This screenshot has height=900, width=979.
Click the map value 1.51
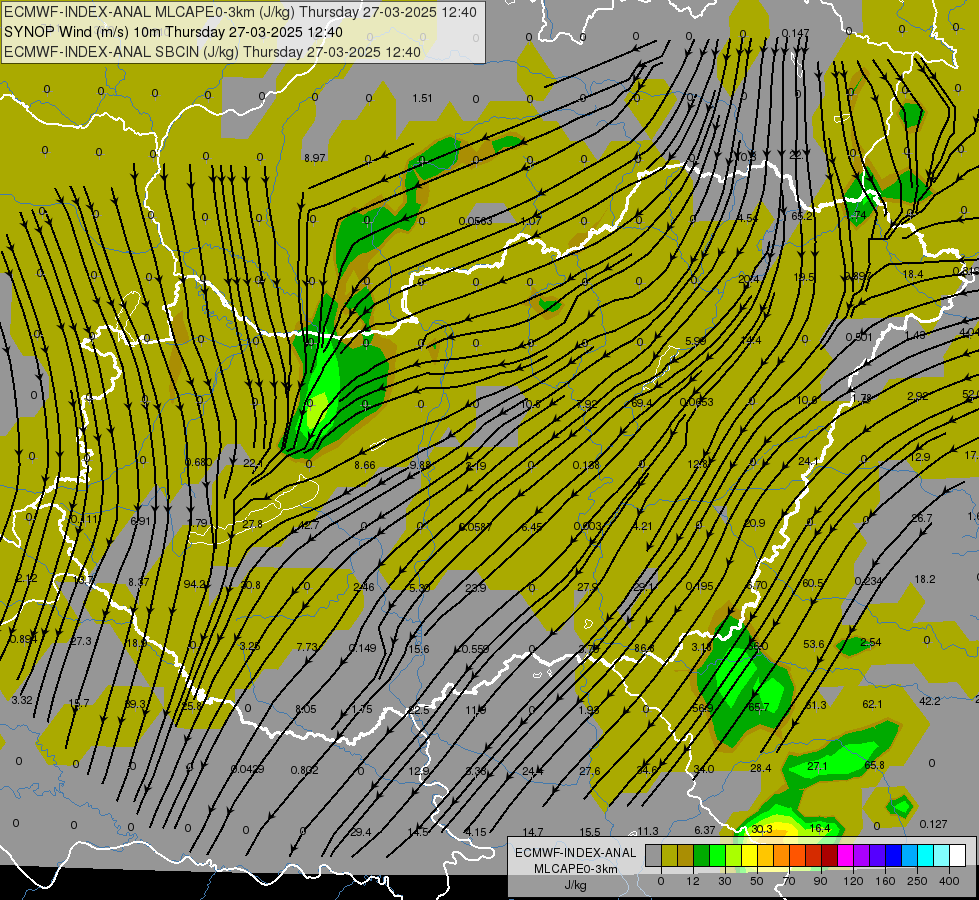422,98
